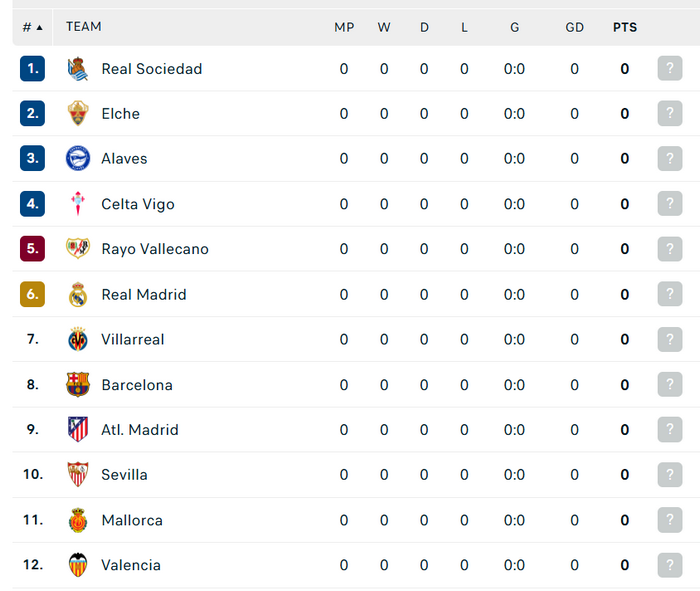Click the form question mark beside Villarreal
This screenshot has height=591, width=700.
(x=670, y=339)
